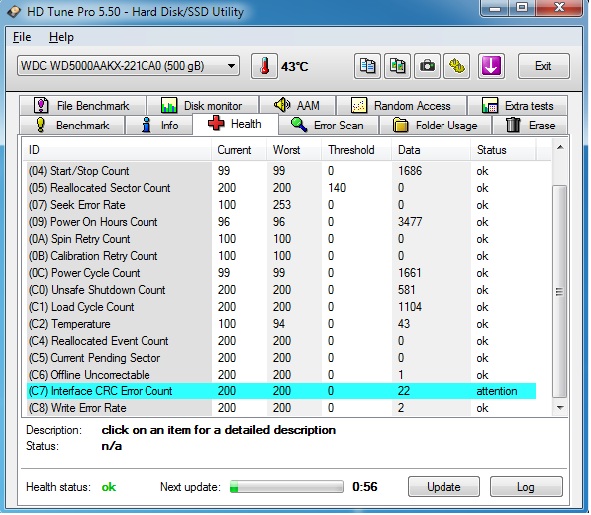
Task: Click the Data column header
Action: (431, 150)
